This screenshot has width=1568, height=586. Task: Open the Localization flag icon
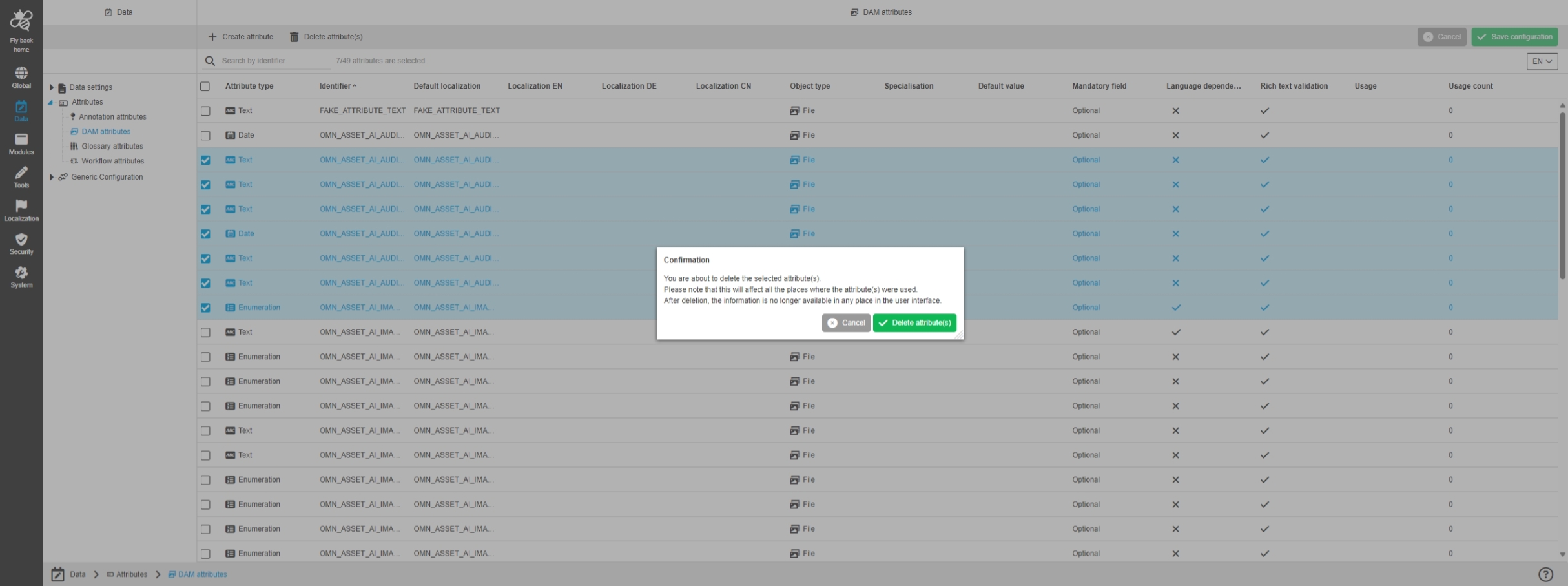[x=21, y=206]
